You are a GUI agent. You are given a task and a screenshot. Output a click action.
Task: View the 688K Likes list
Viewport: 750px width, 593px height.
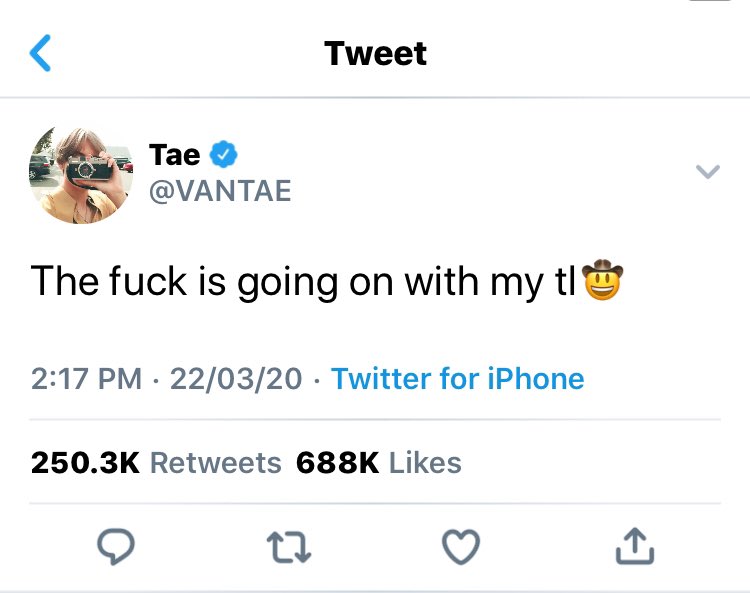pyautogui.click(x=379, y=463)
